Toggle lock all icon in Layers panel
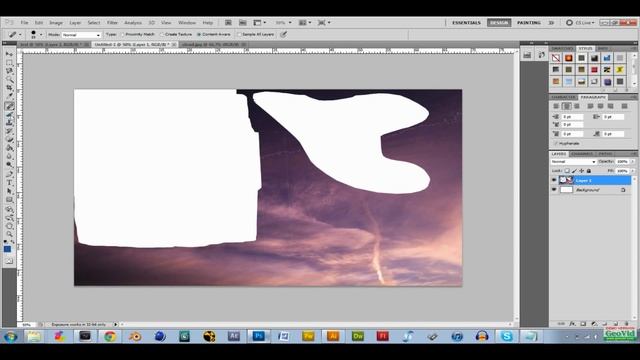 pos(589,171)
